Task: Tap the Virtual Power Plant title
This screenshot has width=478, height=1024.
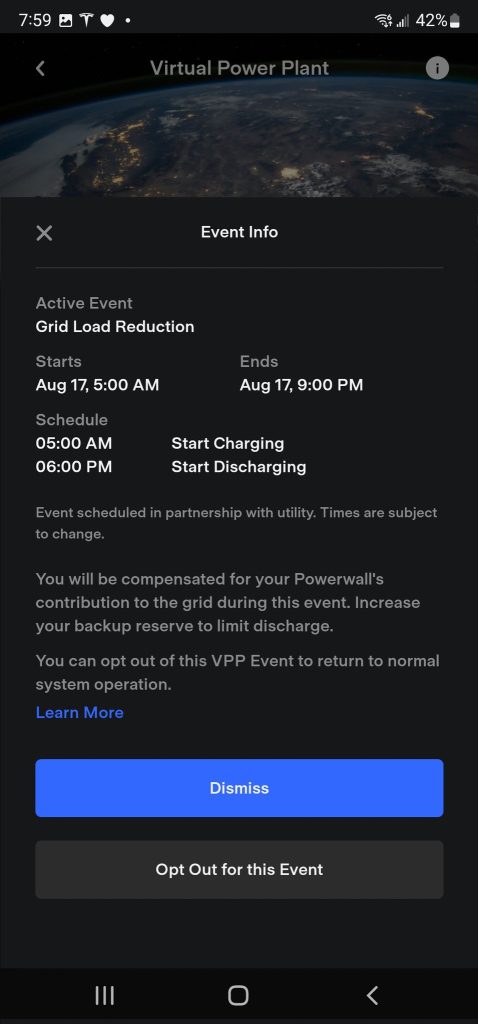Action: [x=240, y=68]
